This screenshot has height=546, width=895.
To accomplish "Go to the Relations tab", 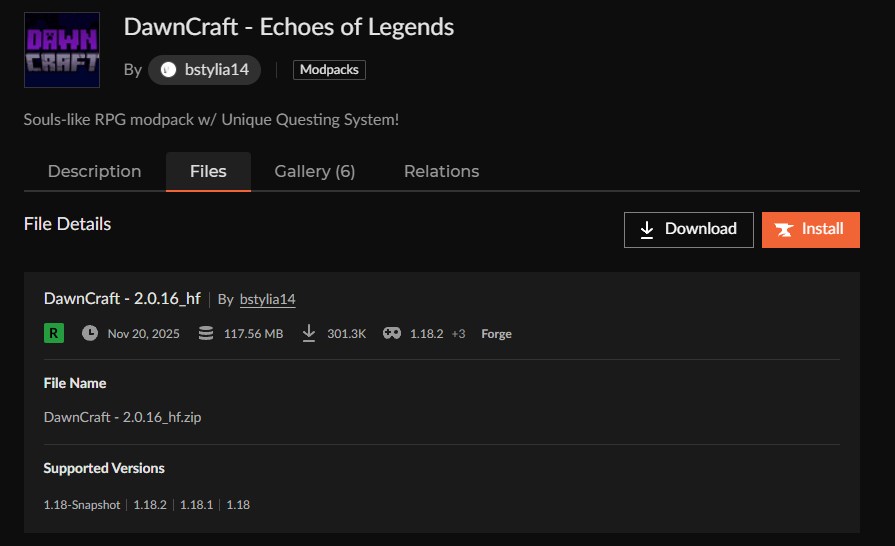I will coord(441,171).
